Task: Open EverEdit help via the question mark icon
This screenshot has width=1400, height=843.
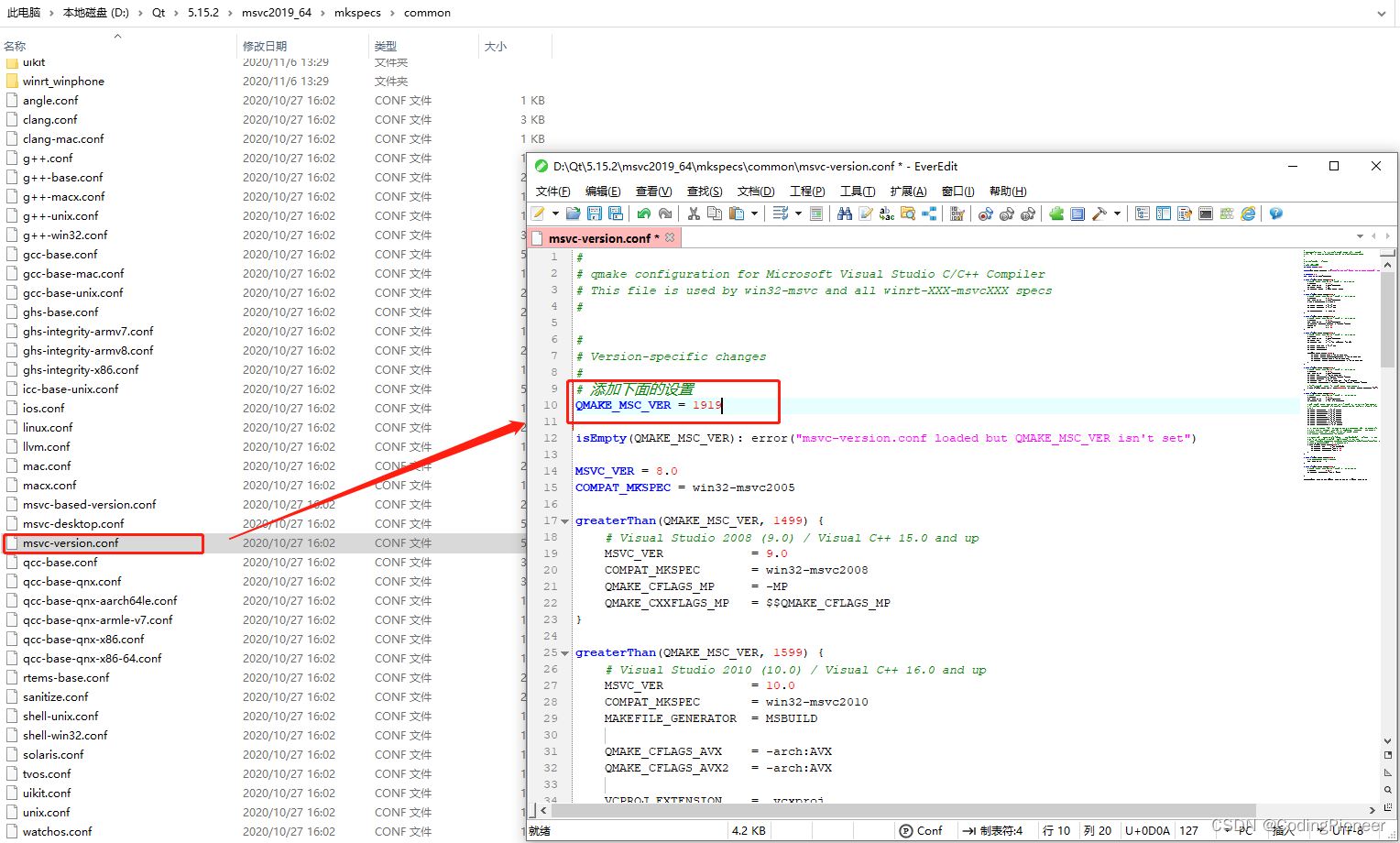Action: click(x=1274, y=213)
